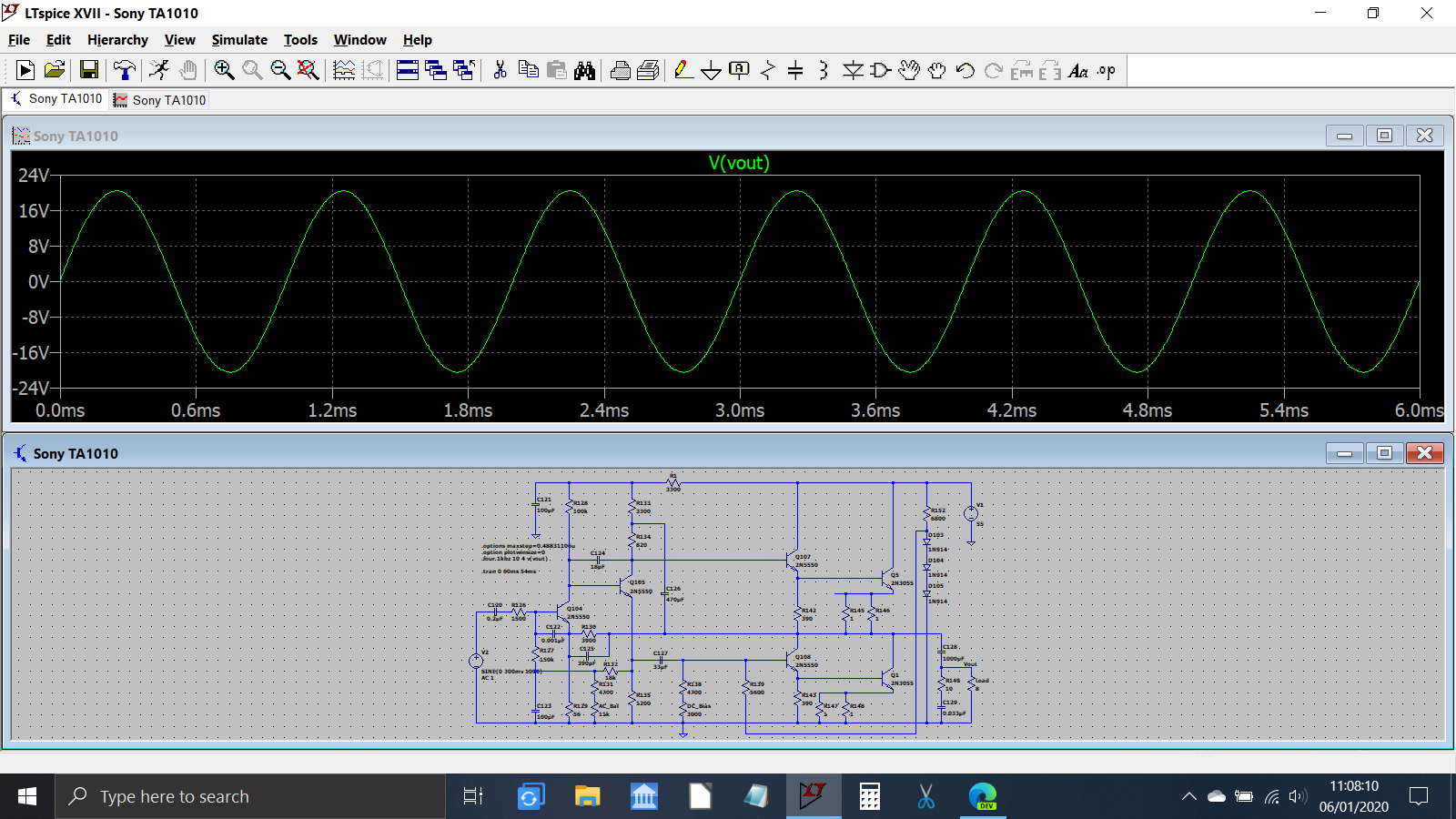Place a diode component
Image resolution: width=1456 pixels, height=819 pixels.
[853, 70]
